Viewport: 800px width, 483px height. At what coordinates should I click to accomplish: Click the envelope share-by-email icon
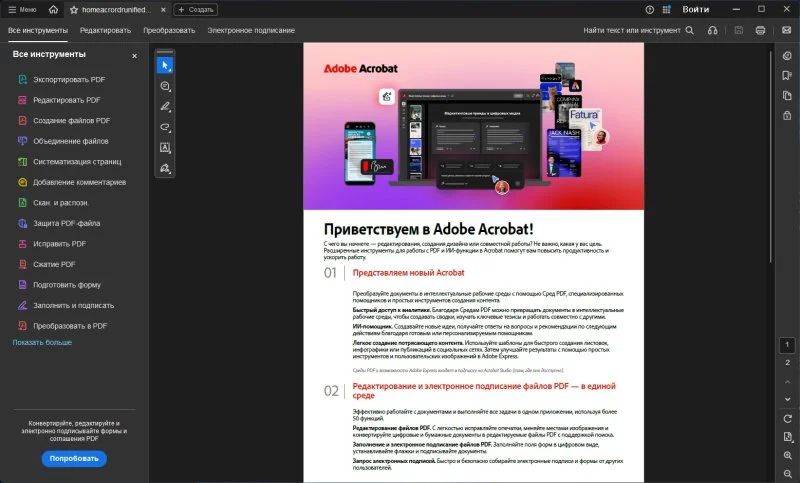click(786, 31)
